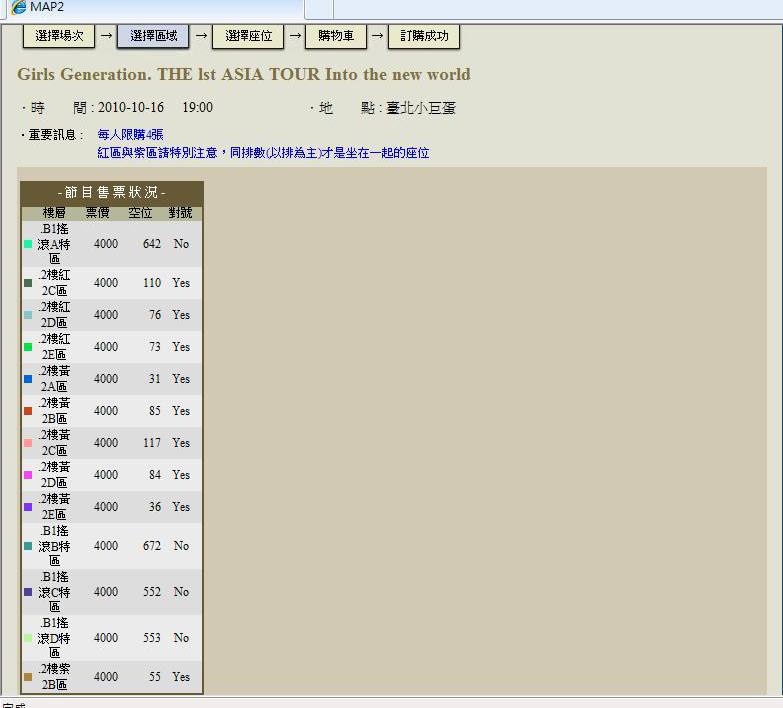Click the 票價 column header
The height and width of the screenshot is (708, 783).
tap(97, 213)
